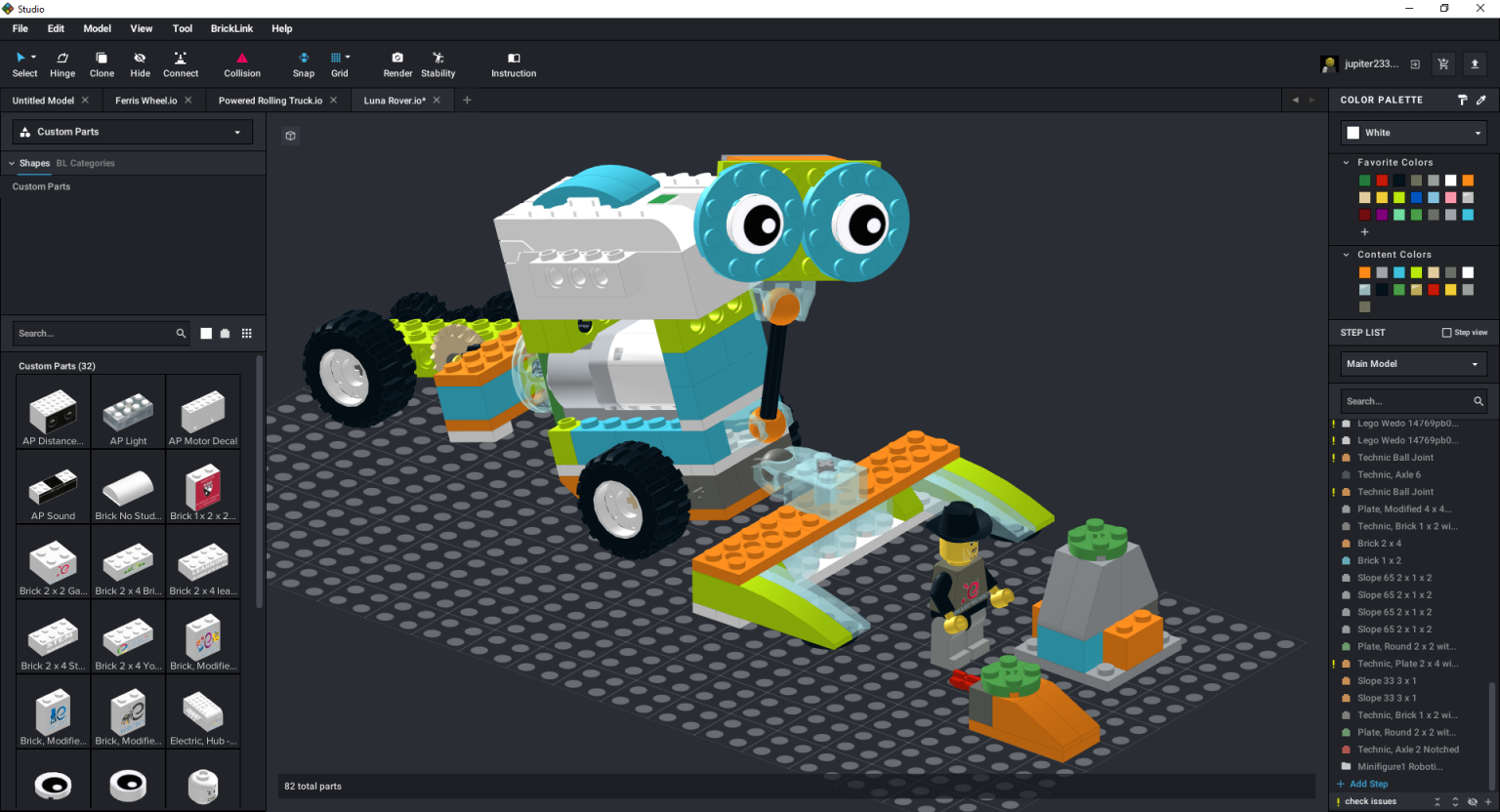
Task: Pick the orange swatch in Favorite Colors
Action: 1468,181
